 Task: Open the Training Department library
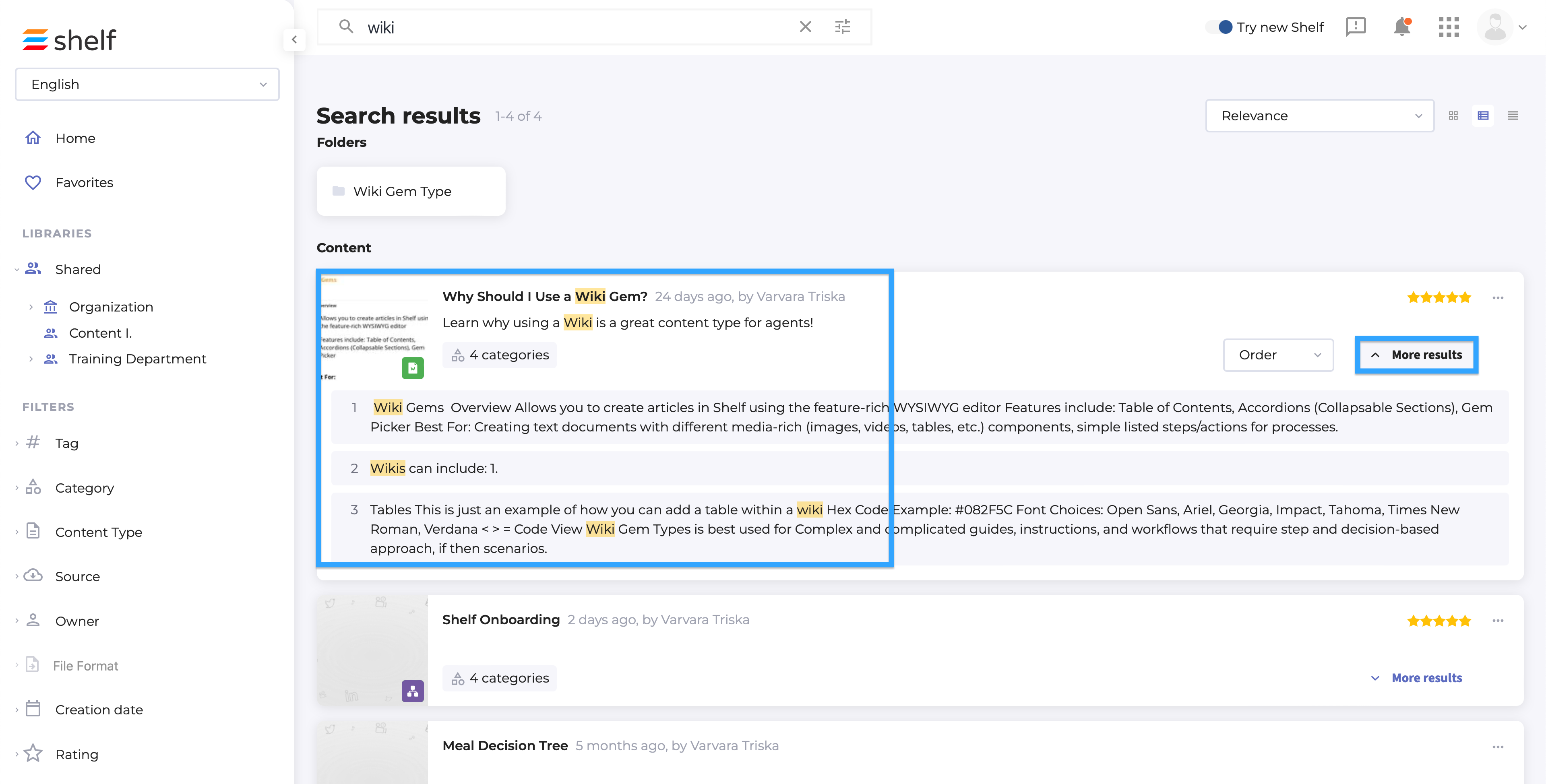click(x=137, y=359)
